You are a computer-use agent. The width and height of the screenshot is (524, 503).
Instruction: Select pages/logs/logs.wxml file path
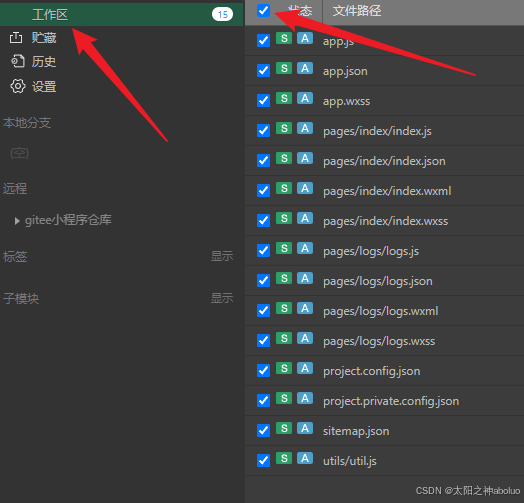click(x=381, y=311)
